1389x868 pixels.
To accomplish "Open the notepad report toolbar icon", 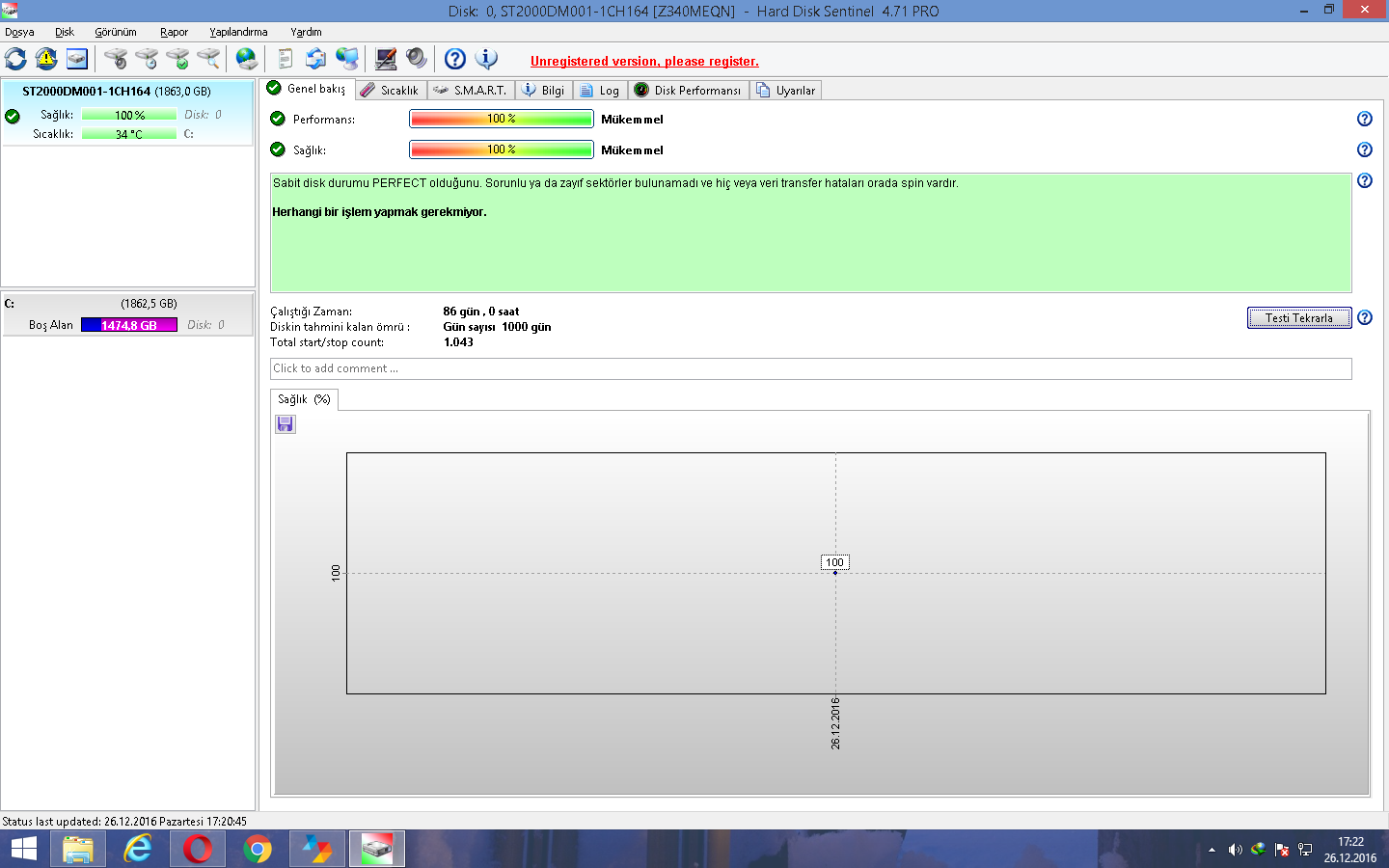I will tap(285, 59).
